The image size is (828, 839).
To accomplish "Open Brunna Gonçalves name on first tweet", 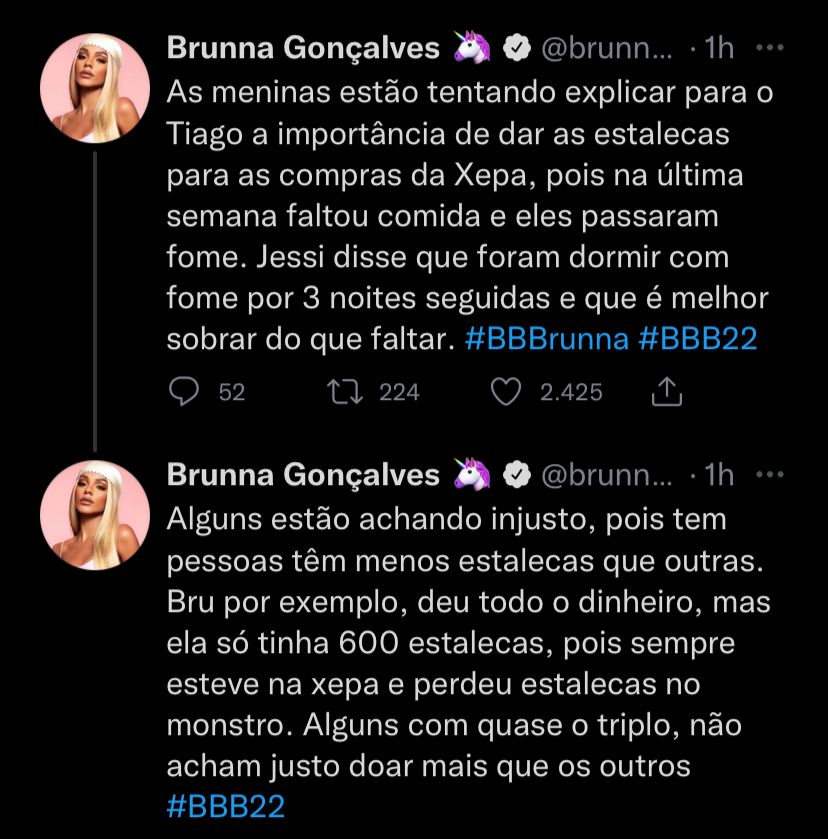I will tap(302, 48).
